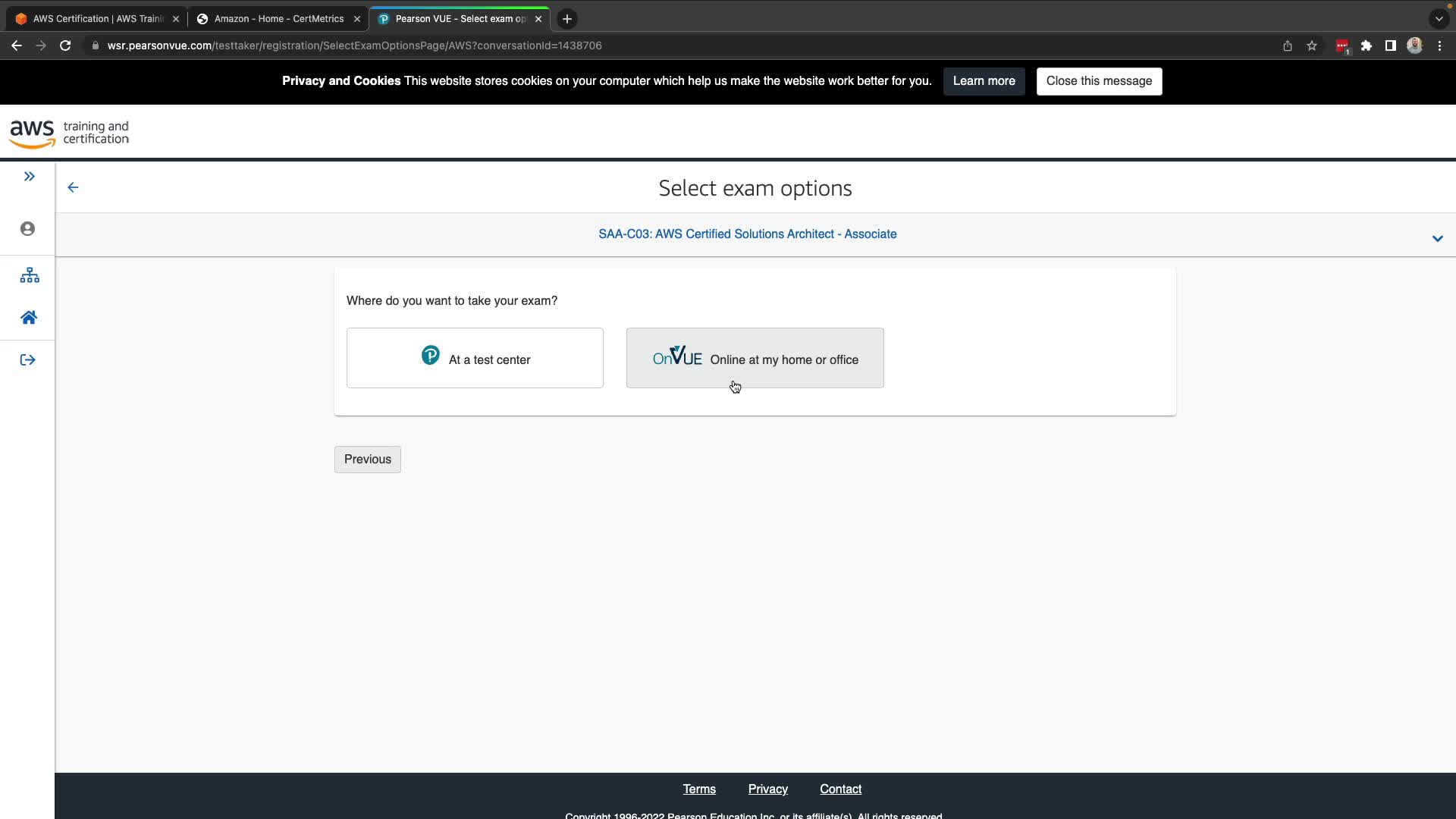Screen dimensions: 1456x819
Task: Click the browser address bar URL
Action: click(x=354, y=46)
